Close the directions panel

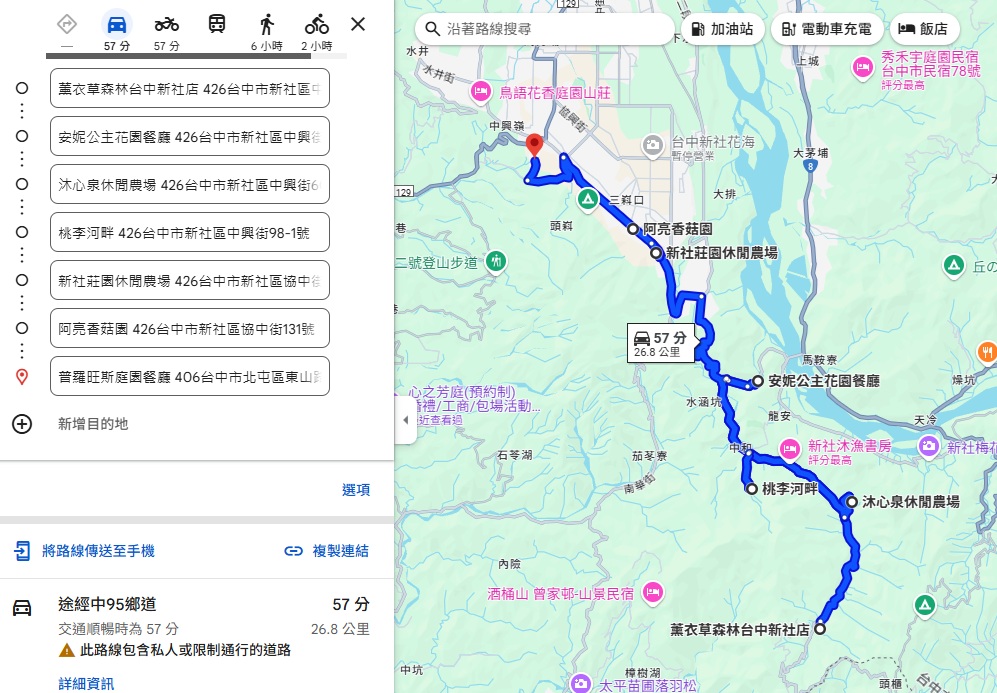click(358, 24)
